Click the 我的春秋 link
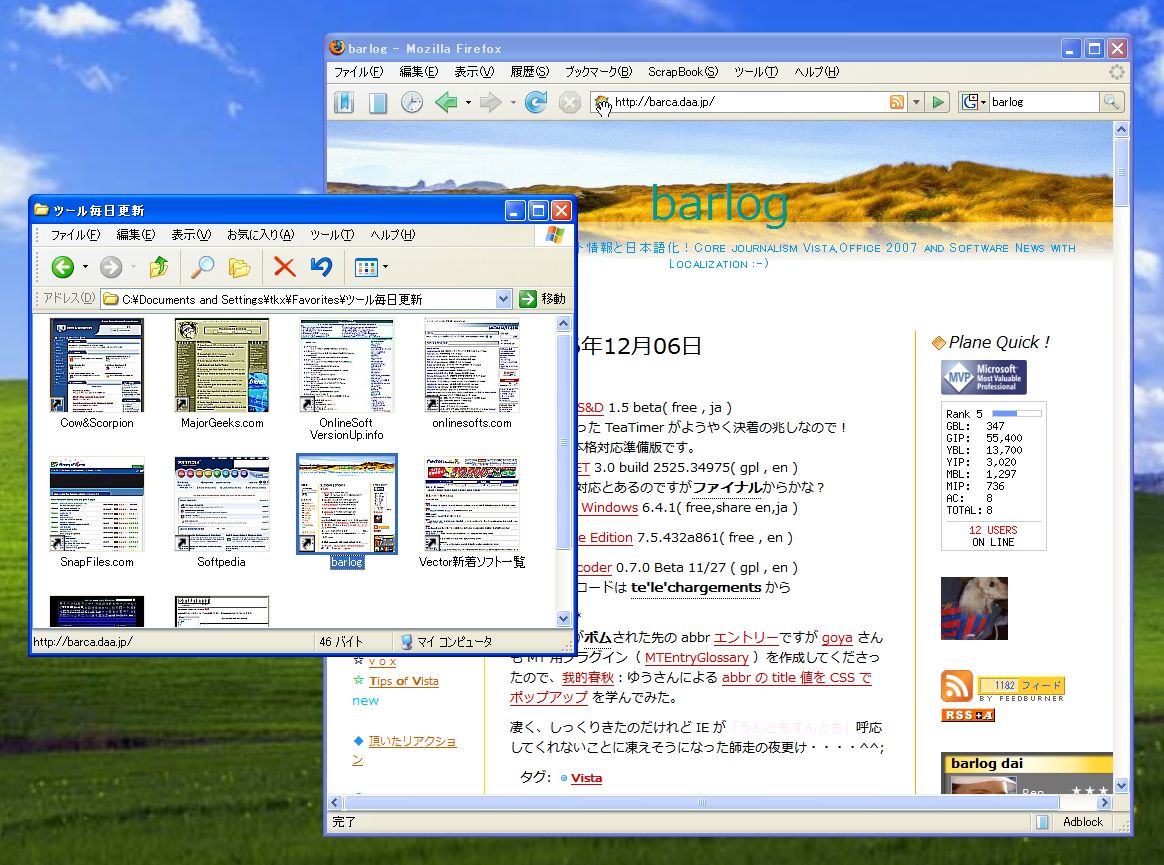The width and height of the screenshot is (1164, 865). click(x=588, y=678)
